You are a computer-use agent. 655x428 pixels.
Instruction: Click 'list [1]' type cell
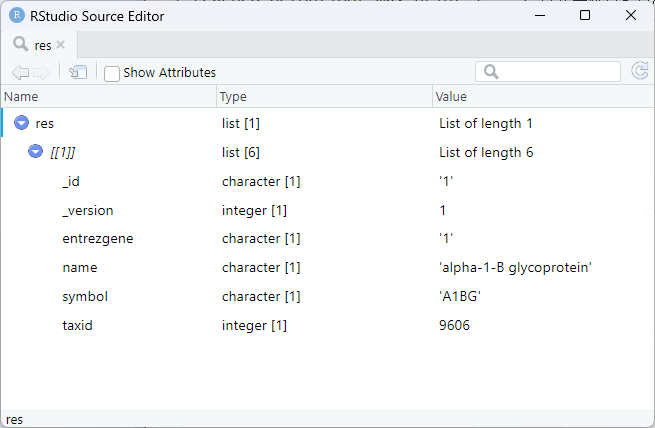click(x=241, y=124)
